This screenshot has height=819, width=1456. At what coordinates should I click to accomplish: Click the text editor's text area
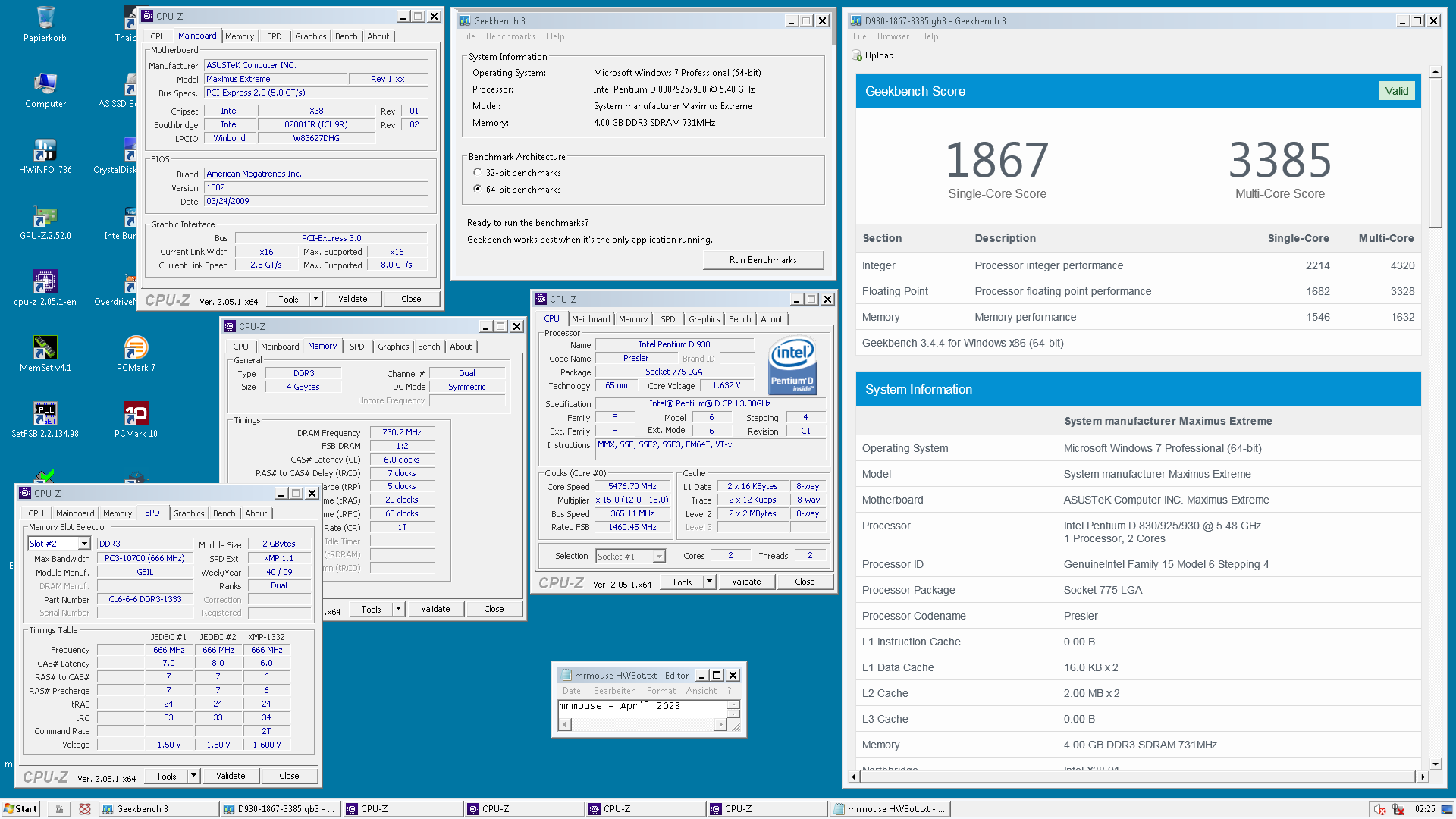[x=642, y=709]
